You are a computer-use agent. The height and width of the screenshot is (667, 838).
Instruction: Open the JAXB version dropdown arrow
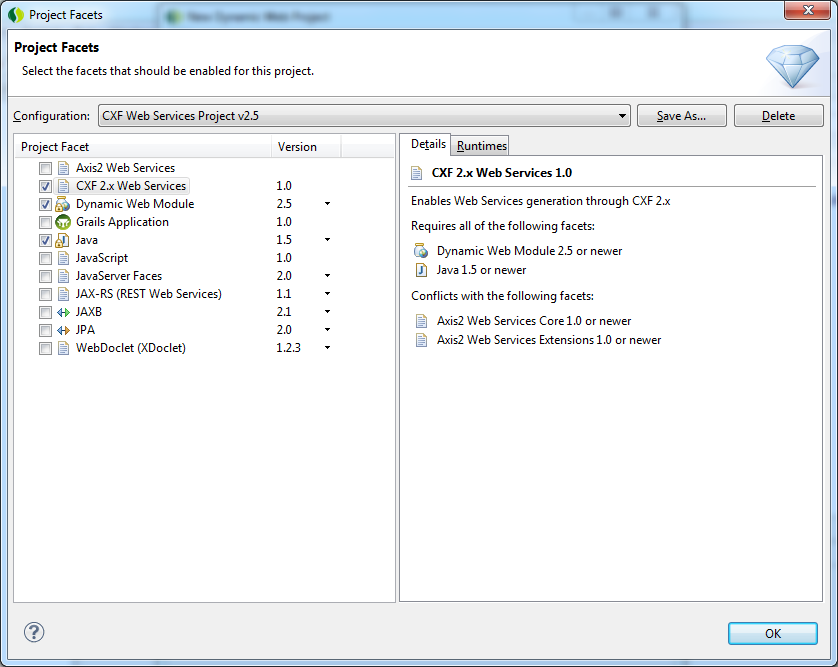point(328,312)
